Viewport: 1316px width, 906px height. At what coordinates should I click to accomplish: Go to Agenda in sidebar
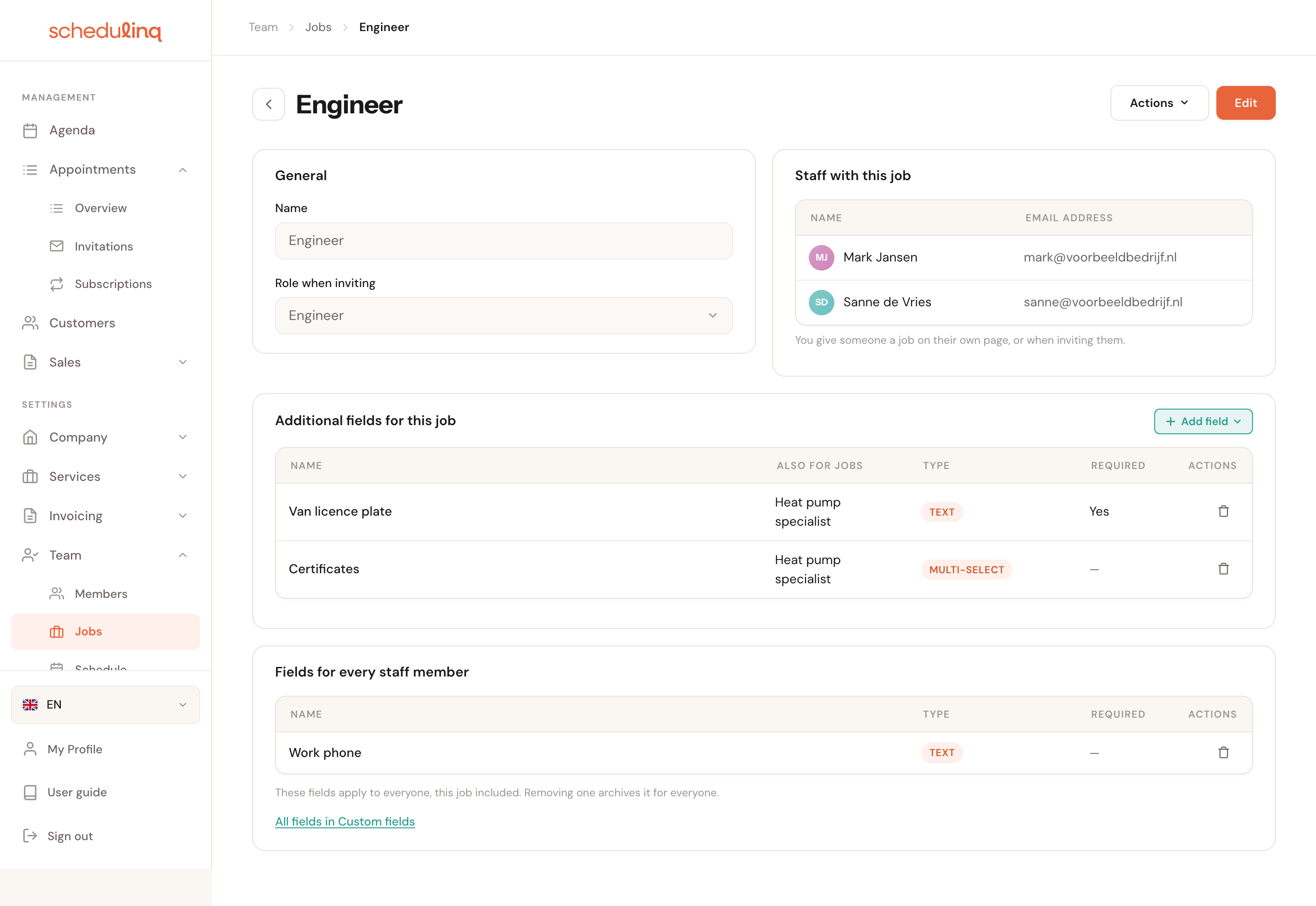106,131
